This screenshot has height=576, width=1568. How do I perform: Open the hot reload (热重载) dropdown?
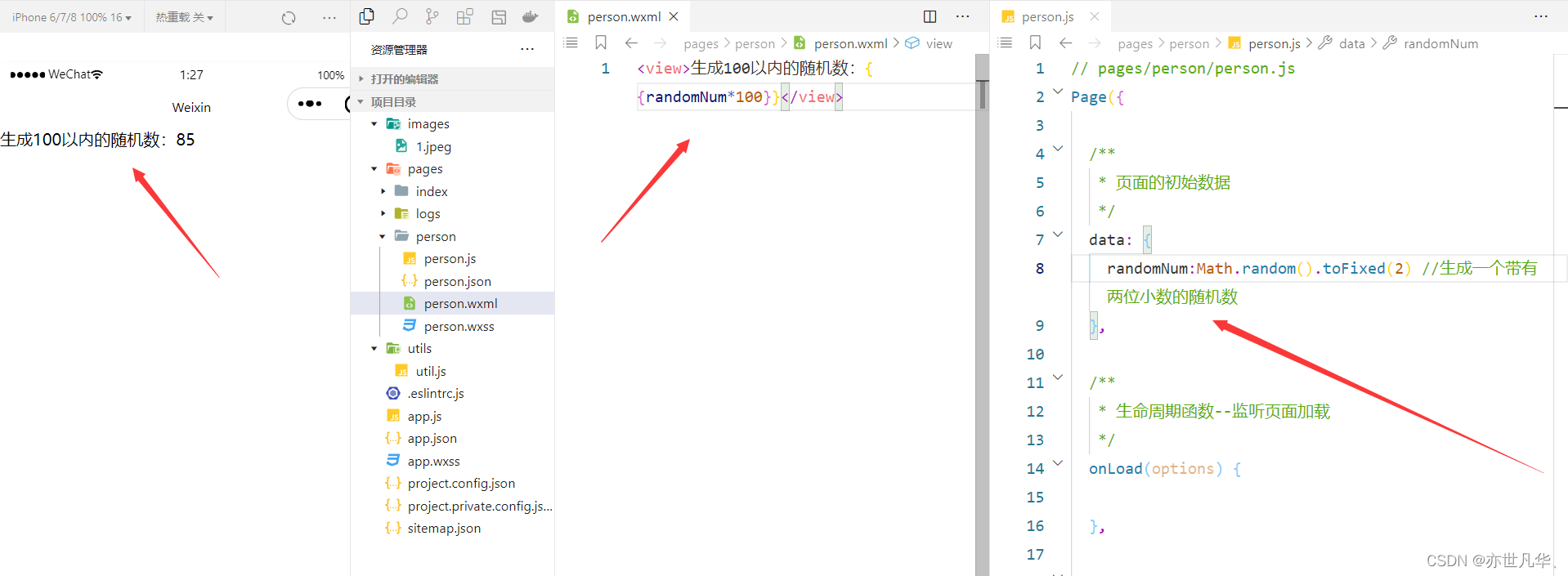(x=185, y=17)
